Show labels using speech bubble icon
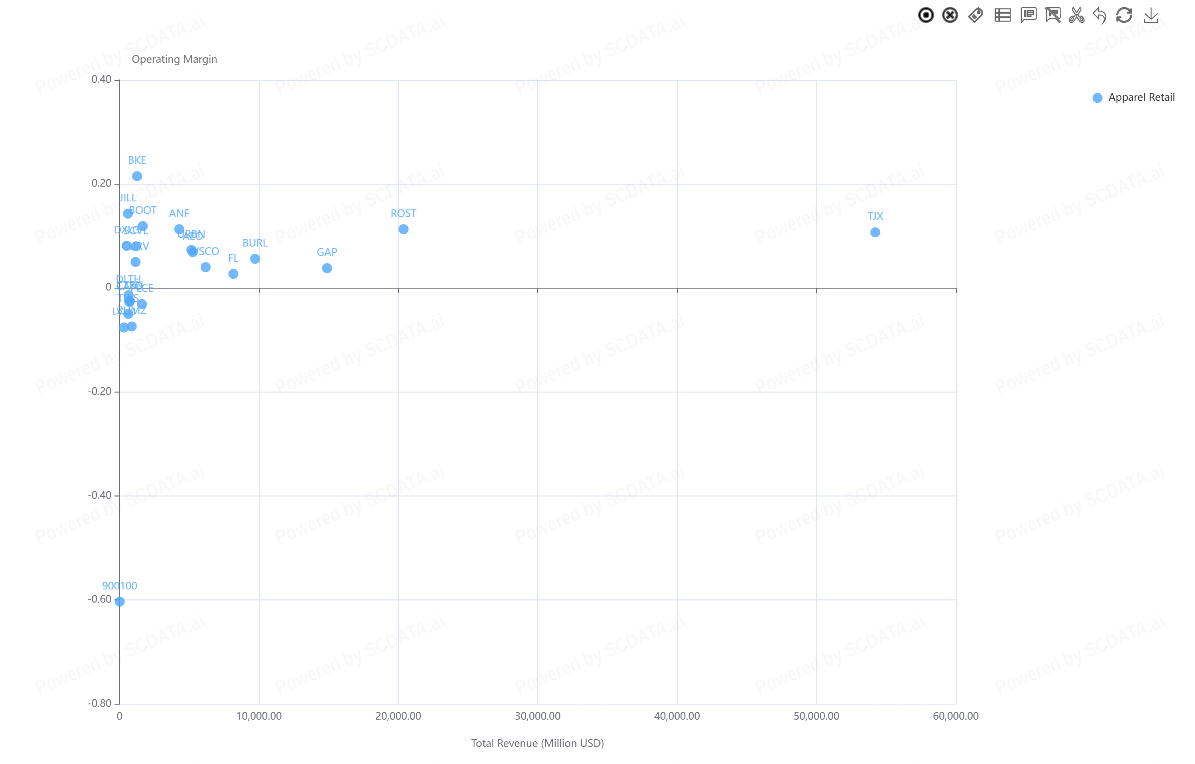 1028,15
